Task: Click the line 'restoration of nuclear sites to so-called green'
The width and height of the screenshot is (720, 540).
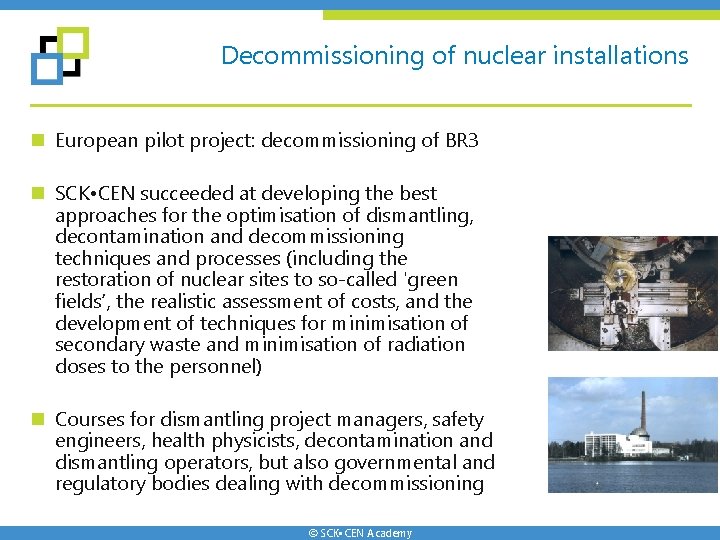Action: pyautogui.click(x=257, y=280)
